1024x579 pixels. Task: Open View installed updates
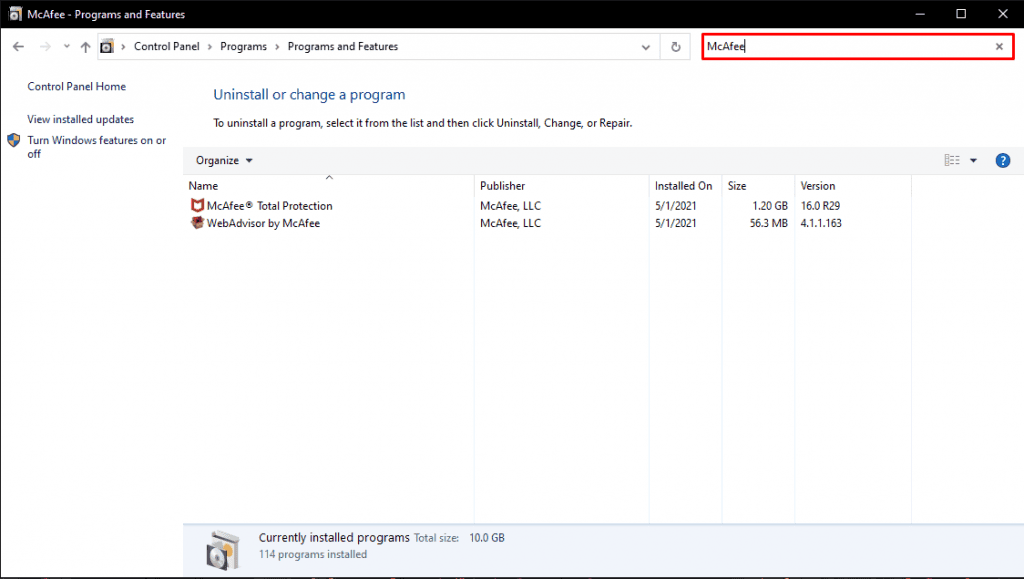click(80, 119)
